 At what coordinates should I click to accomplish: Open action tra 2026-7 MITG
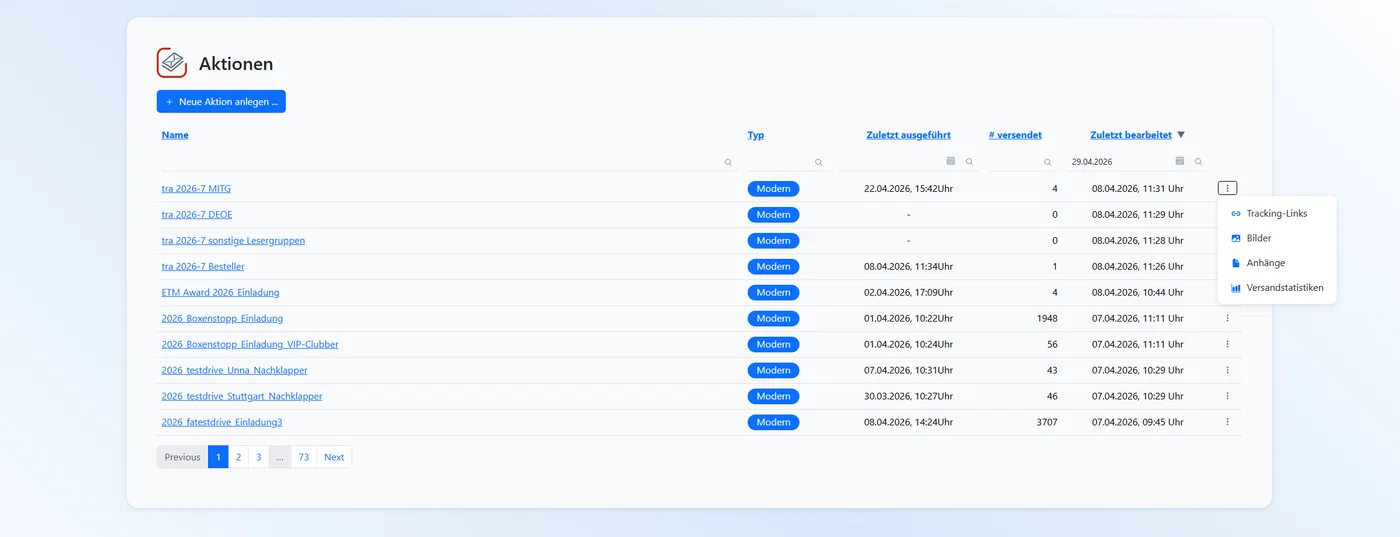click(196, 188)
